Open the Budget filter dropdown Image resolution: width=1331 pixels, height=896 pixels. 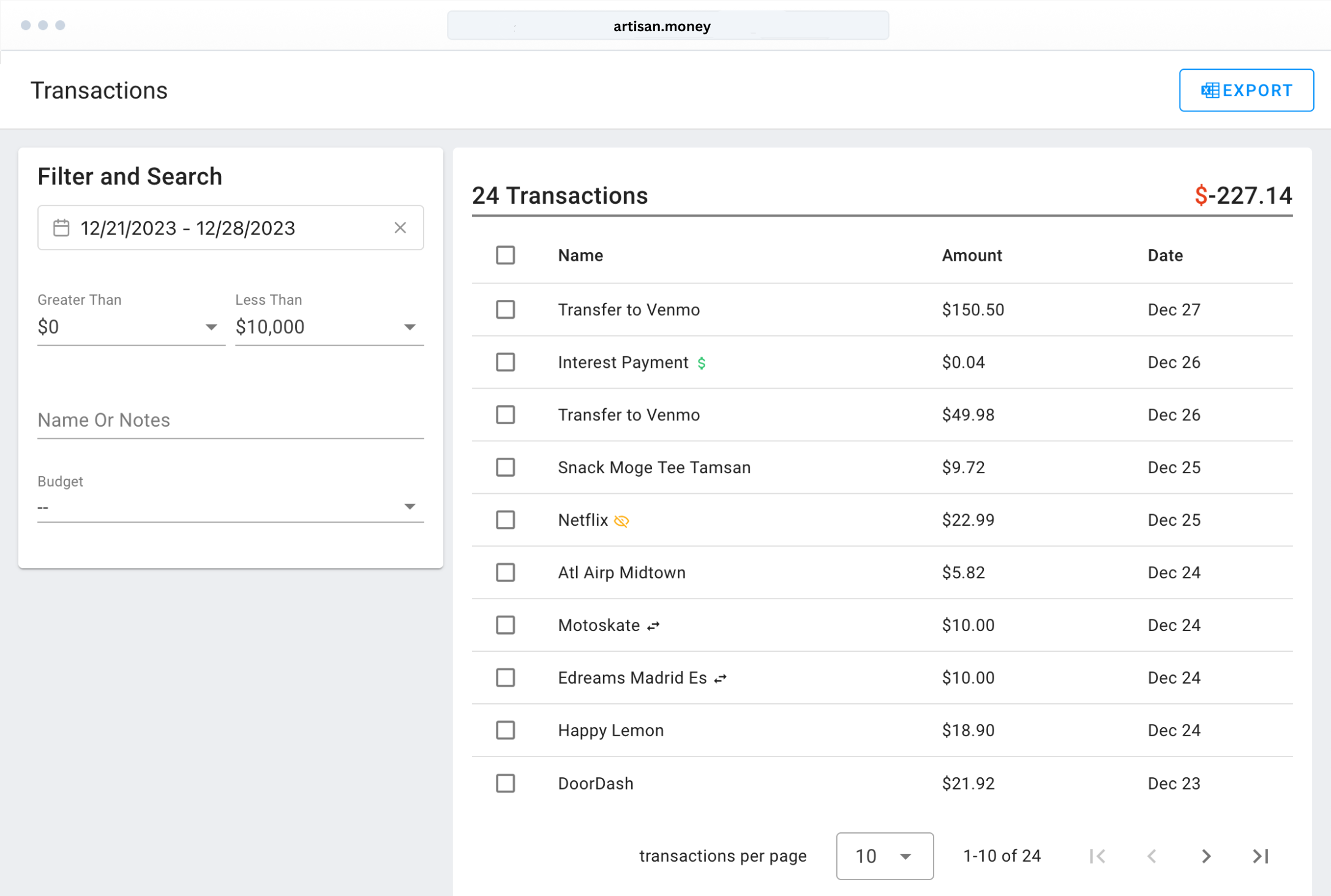coord(230,506)
